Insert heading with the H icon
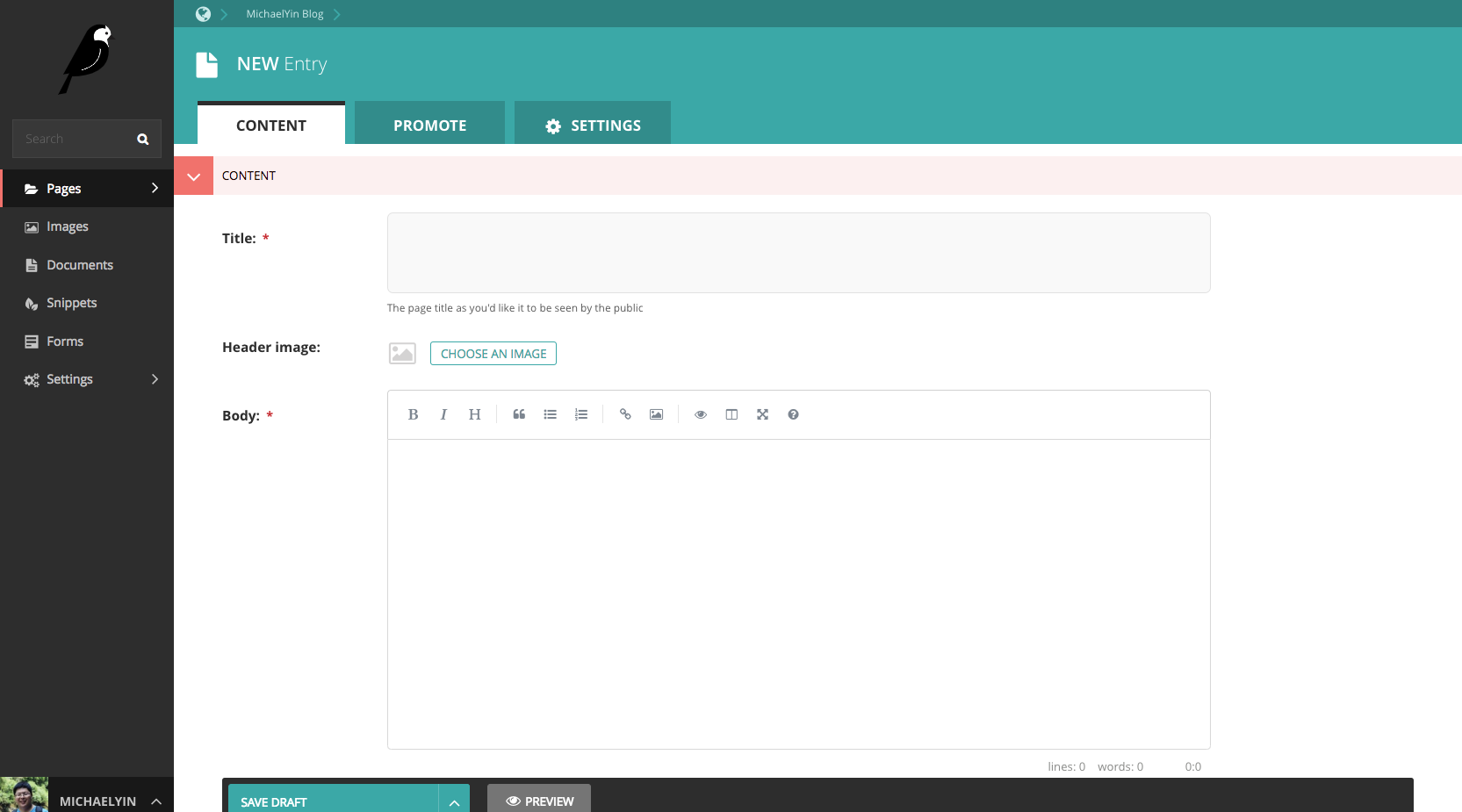Viewport: 1462px width, 812px height. point(474,414)
